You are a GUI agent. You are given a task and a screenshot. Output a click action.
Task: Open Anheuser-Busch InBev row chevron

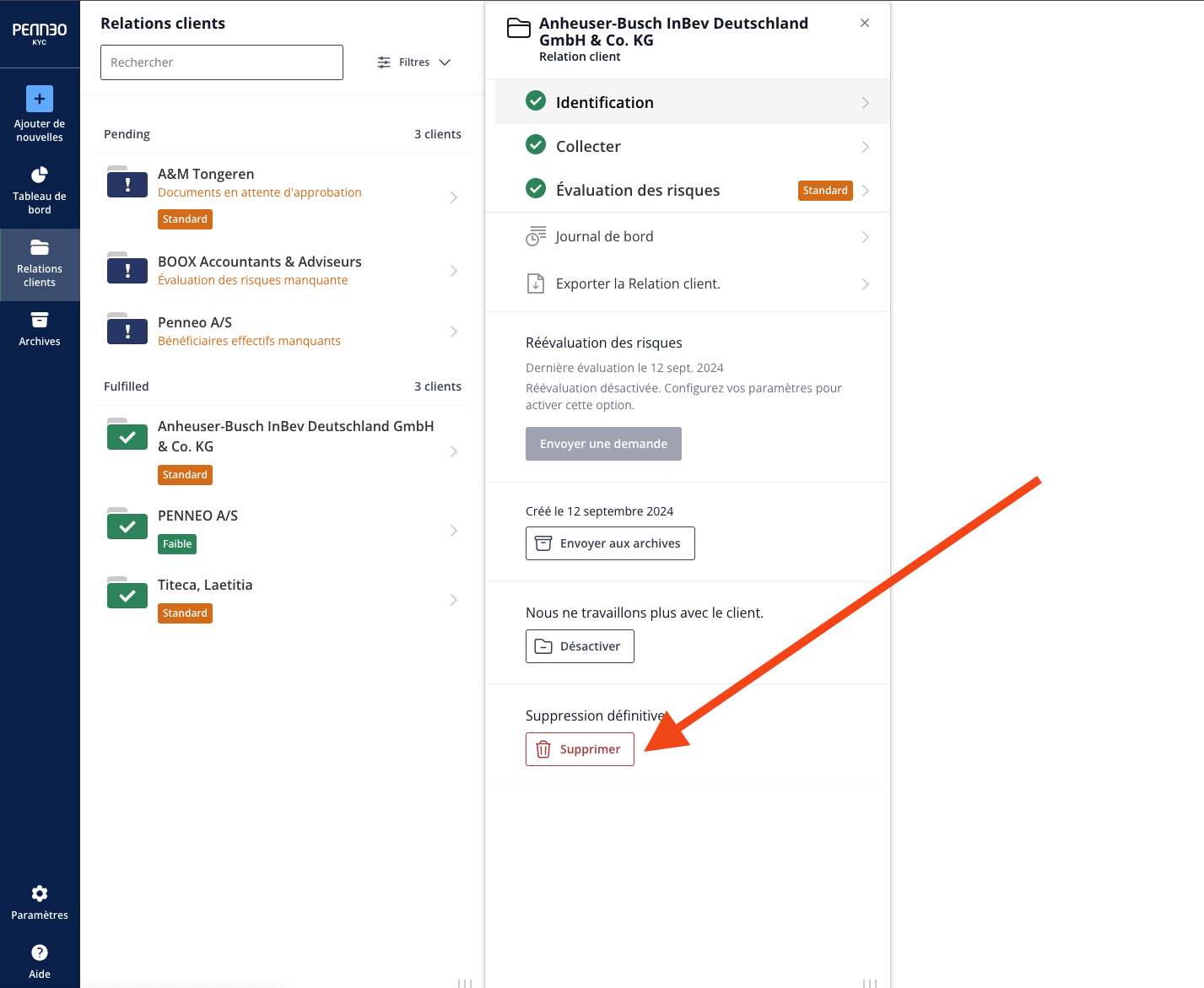coord(454,451)
